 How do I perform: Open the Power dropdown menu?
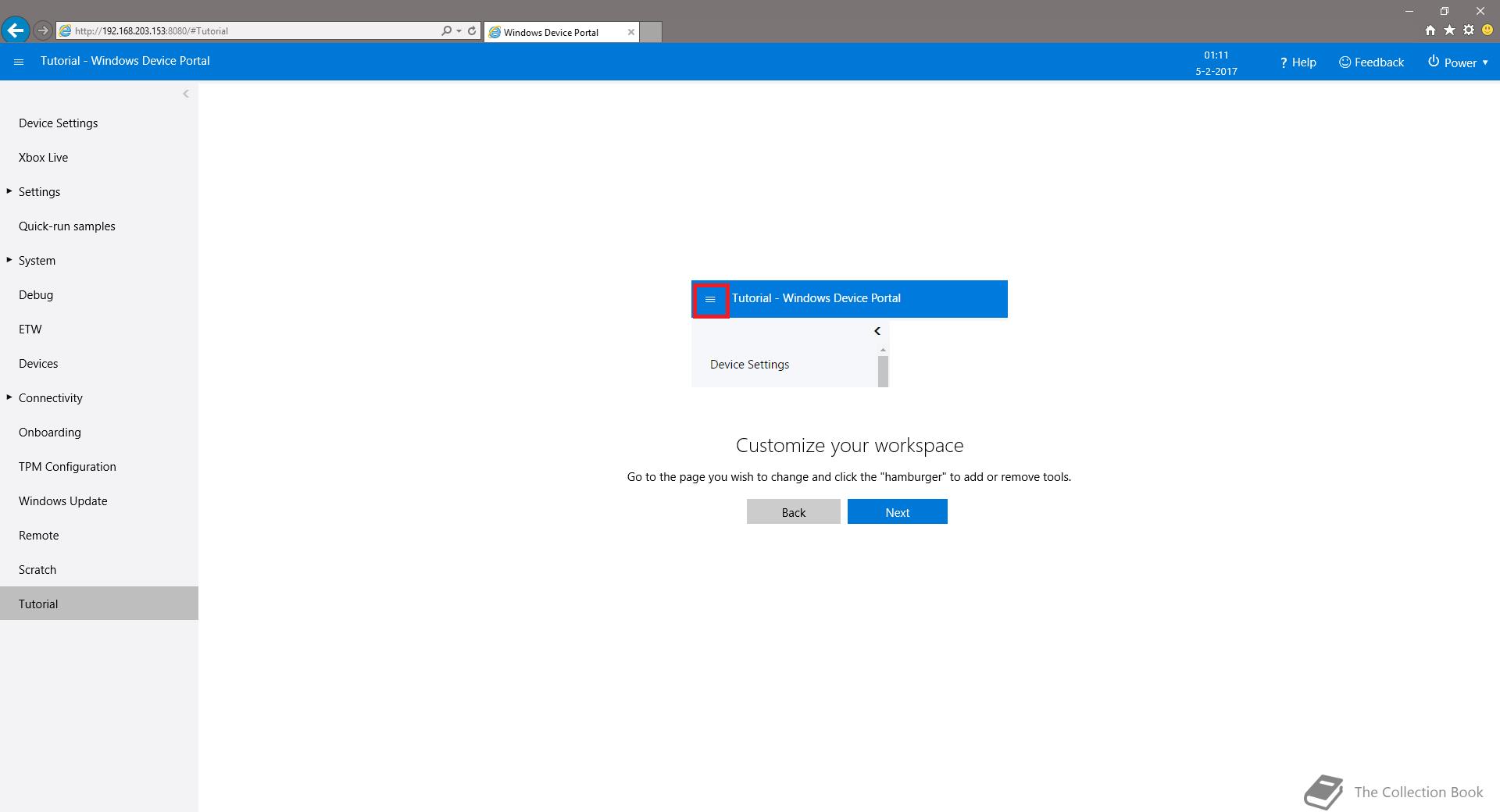[1458, 62]
